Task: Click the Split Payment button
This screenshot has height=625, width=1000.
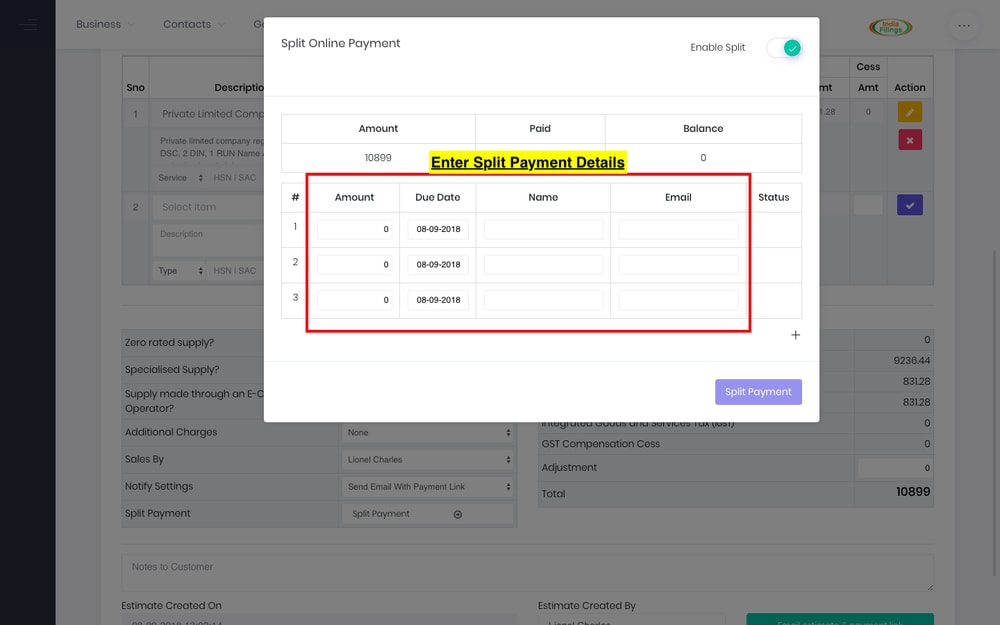Action: pos(758,391)
